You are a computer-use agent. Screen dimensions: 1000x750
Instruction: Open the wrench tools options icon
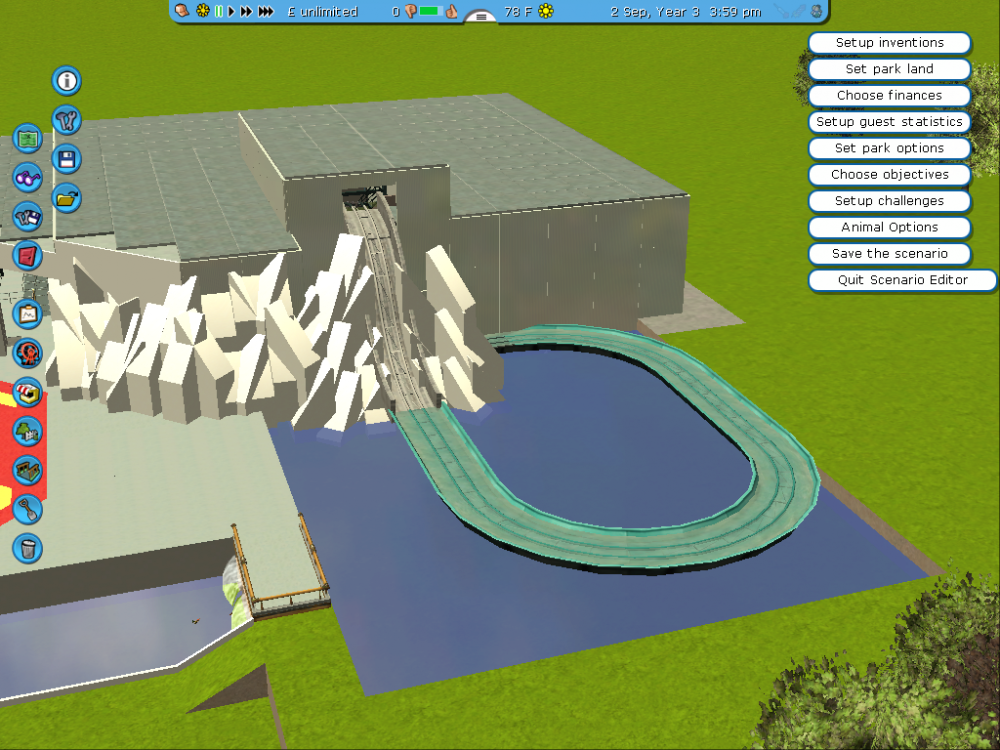click(66, 120)
